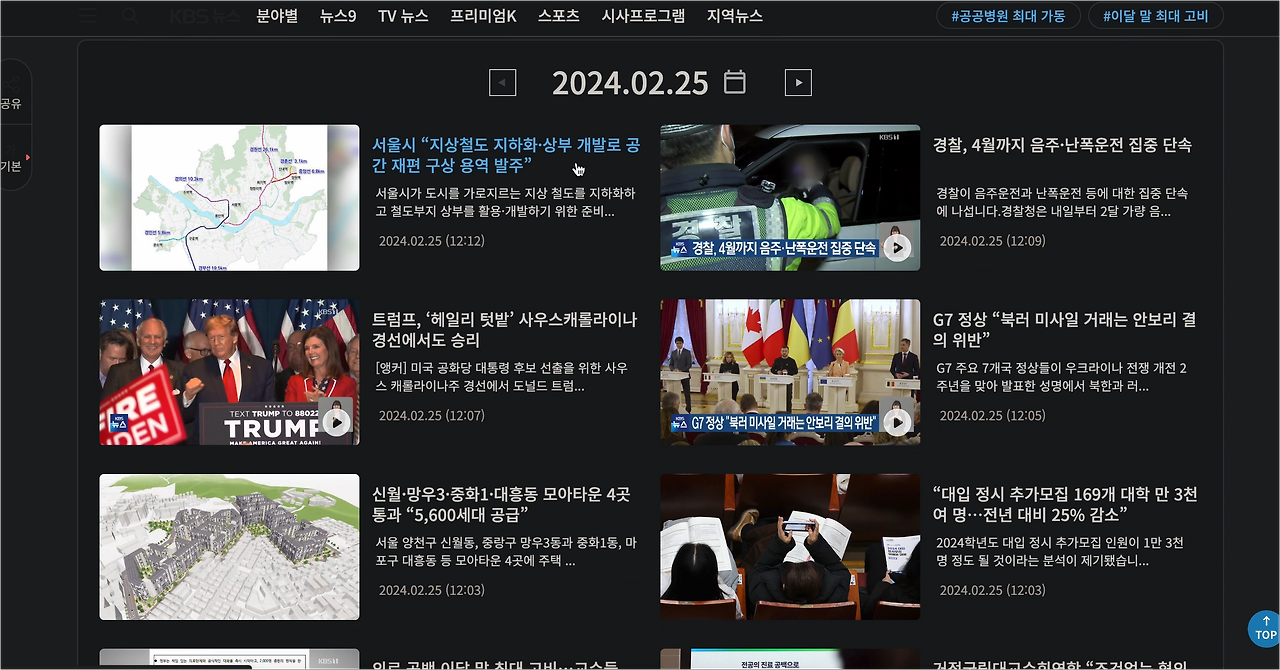This screenshot has width=1280, height=670.
Task: Open 트럼프 사우스캐롤라이나 경선 headline
Action: [x=504, y=329]
